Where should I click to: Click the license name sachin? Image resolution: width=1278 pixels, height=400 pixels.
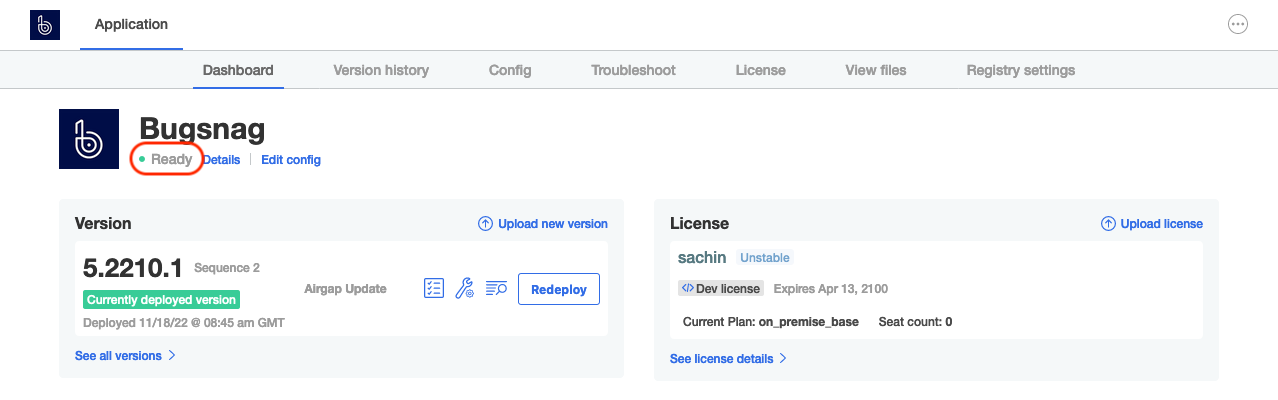pos(702,257)
